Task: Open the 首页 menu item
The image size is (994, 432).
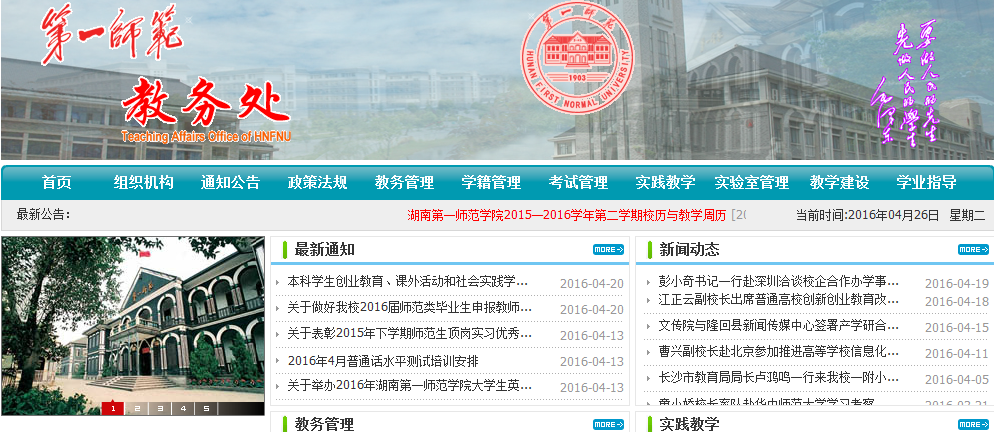Action: pyautogui.click(x=57, y=183)
